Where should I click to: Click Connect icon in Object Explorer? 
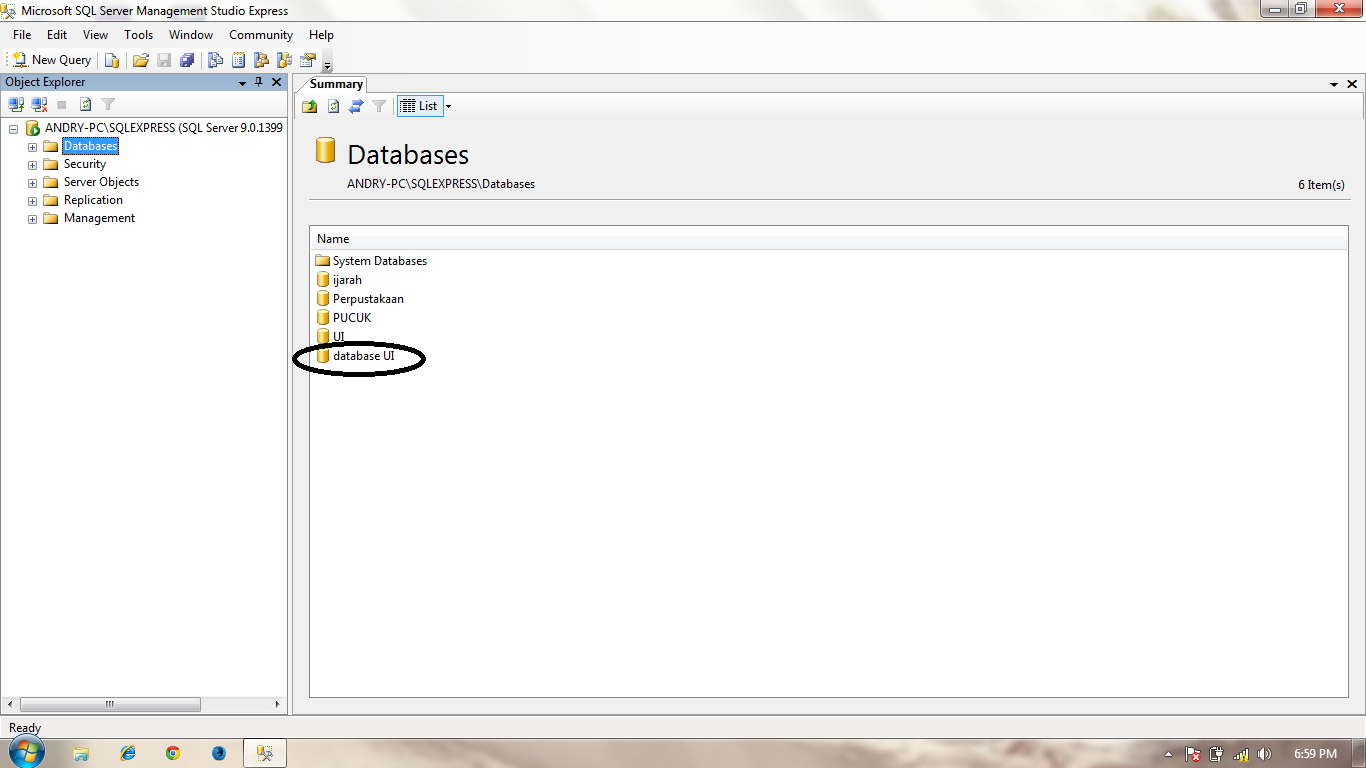pos(16,104)
